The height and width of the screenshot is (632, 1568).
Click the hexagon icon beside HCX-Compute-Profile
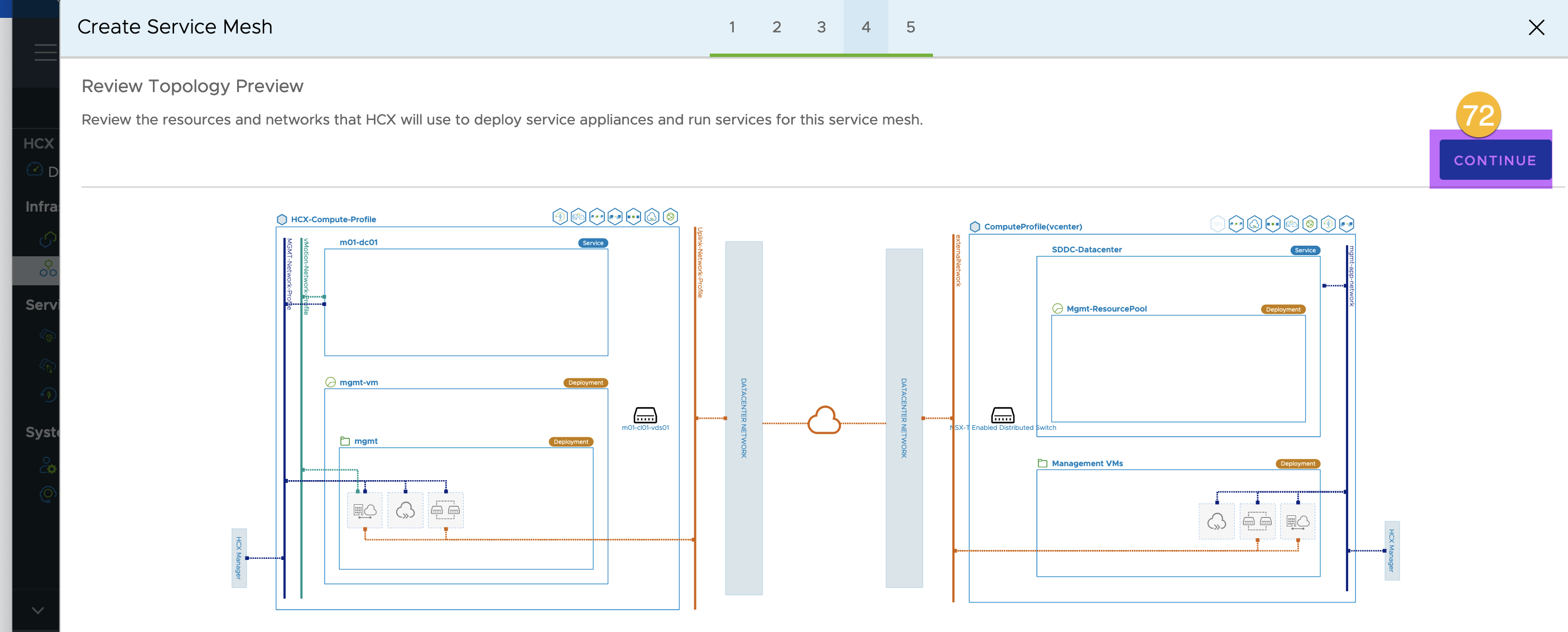click(x=282, y=219)
